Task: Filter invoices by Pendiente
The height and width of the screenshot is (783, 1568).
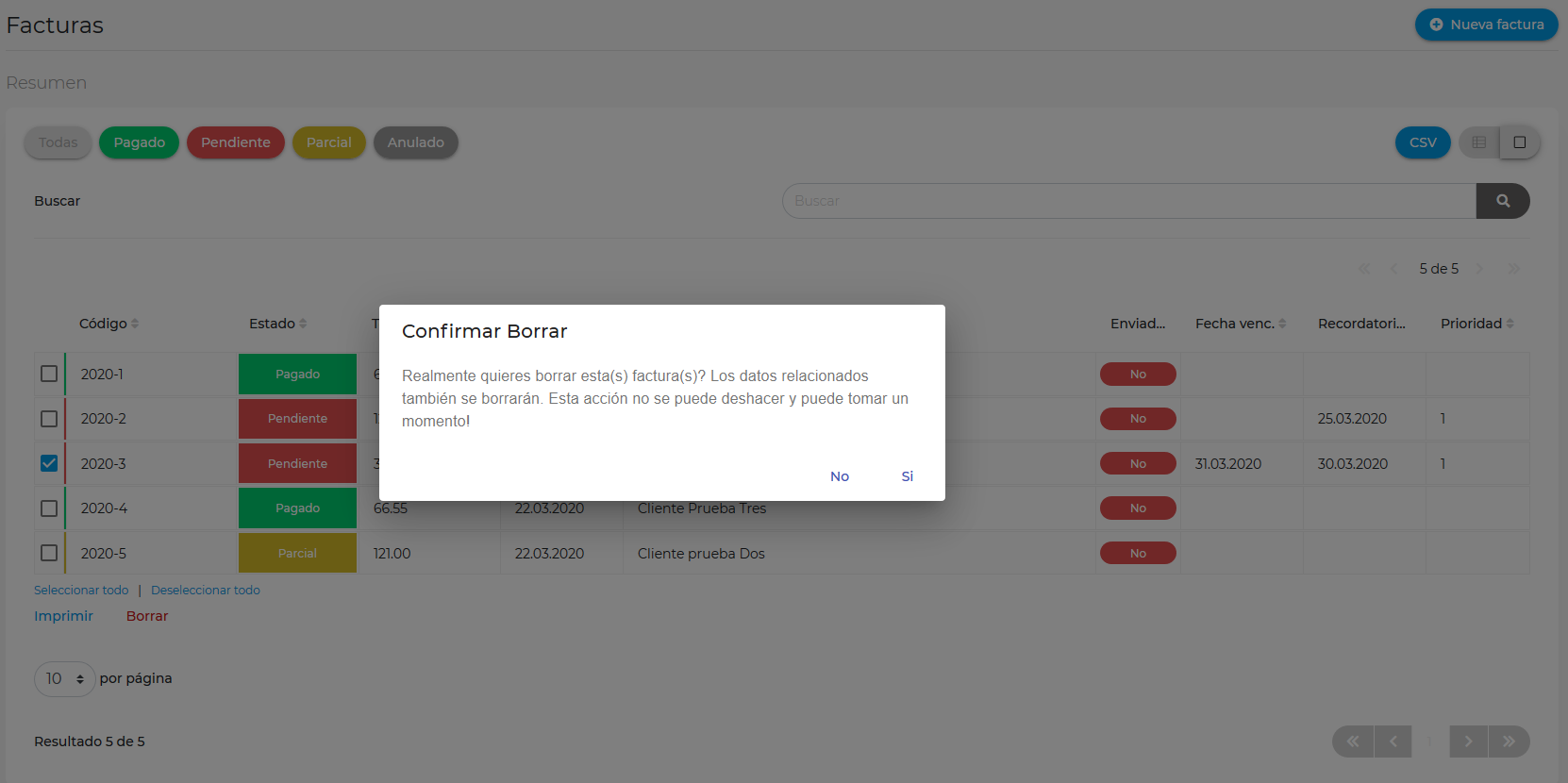Action: [x=236, y=142]
